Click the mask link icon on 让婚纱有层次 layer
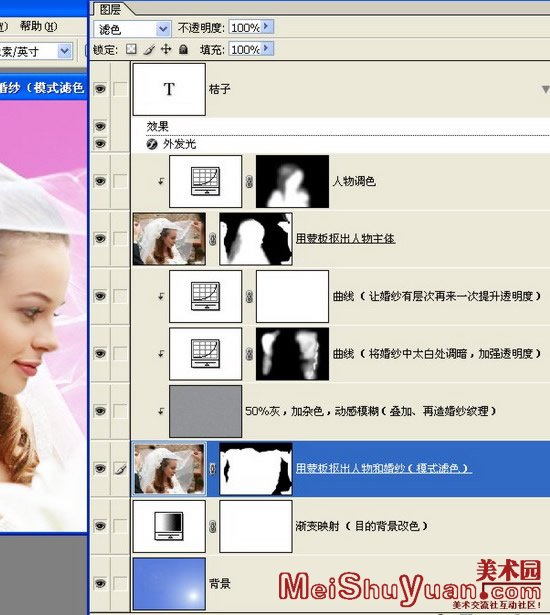 [x=249, y=297]
